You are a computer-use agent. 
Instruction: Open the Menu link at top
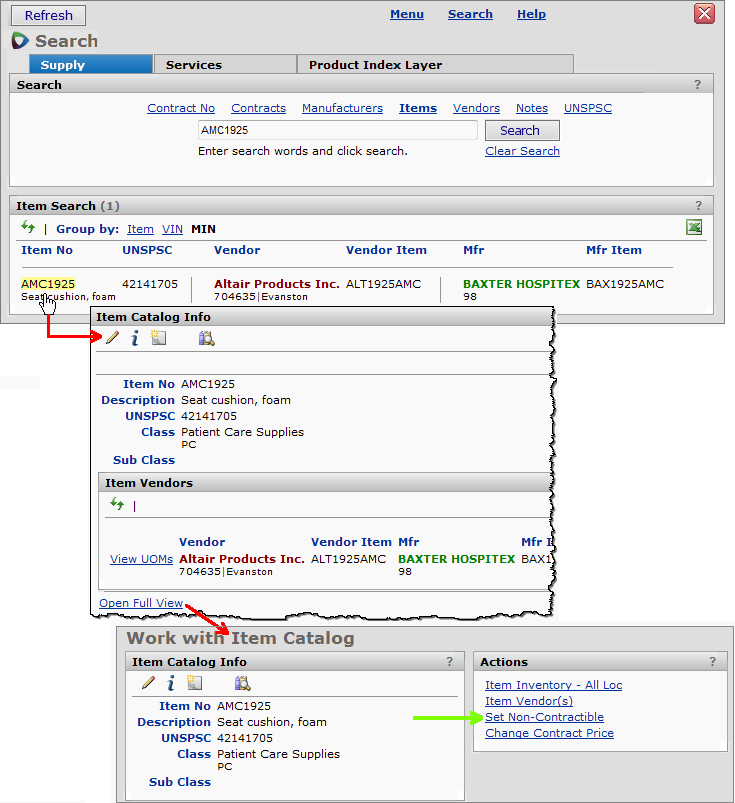coord(407,14)
